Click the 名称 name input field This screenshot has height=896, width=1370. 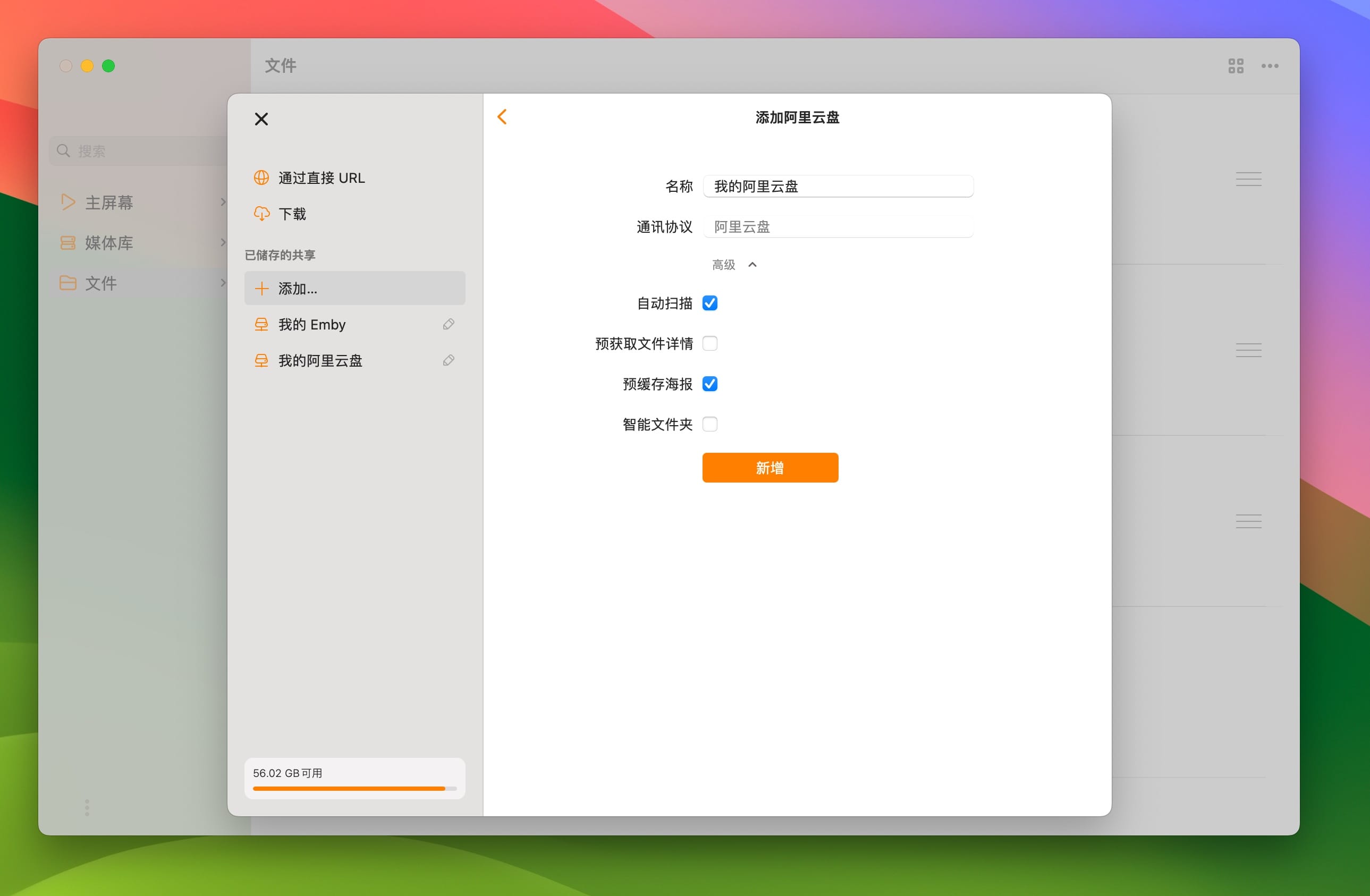click(x=838, y=187)
